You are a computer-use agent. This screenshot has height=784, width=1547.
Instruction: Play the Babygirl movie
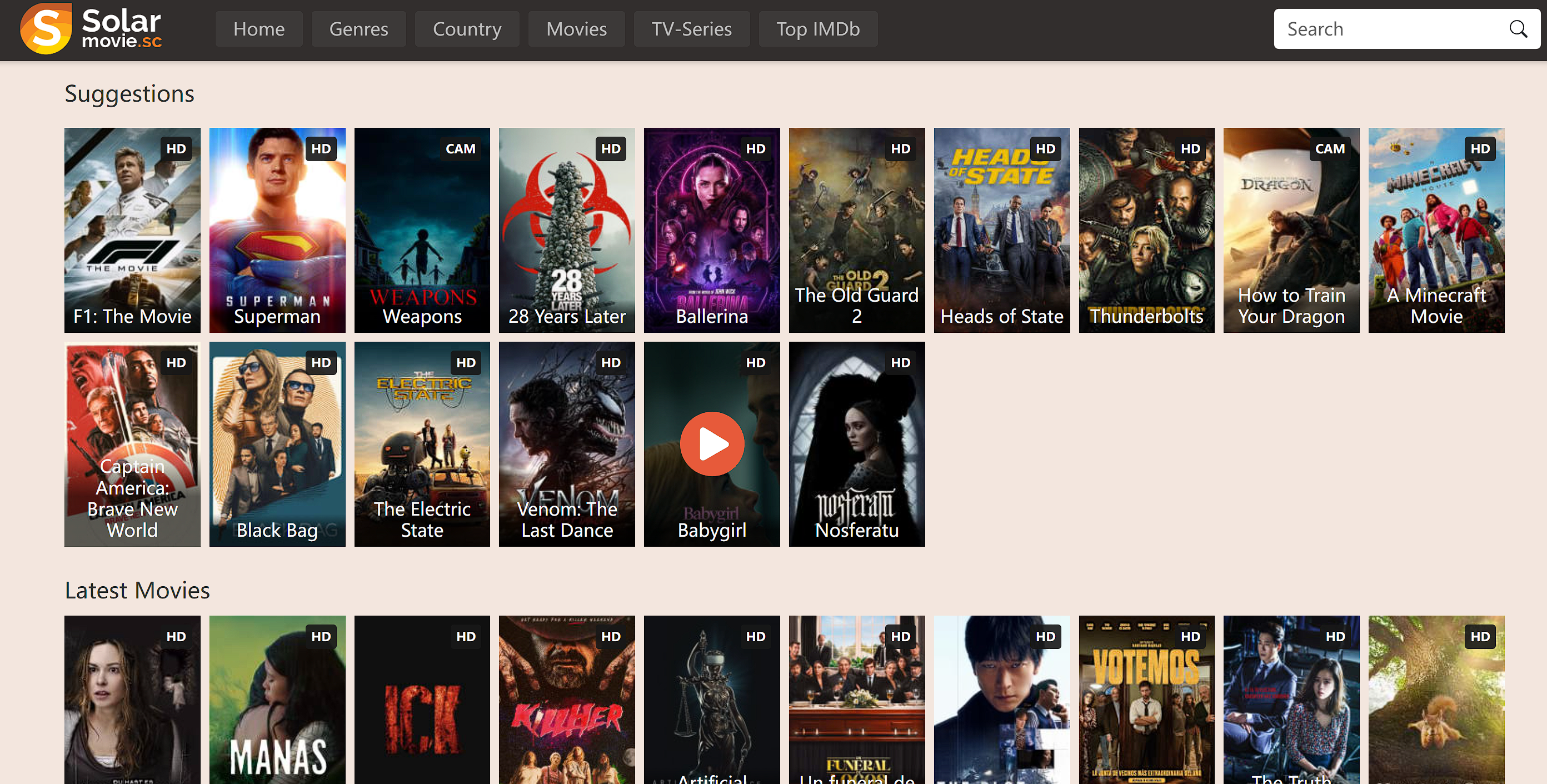pyautogui.click(x=712, y=444)
